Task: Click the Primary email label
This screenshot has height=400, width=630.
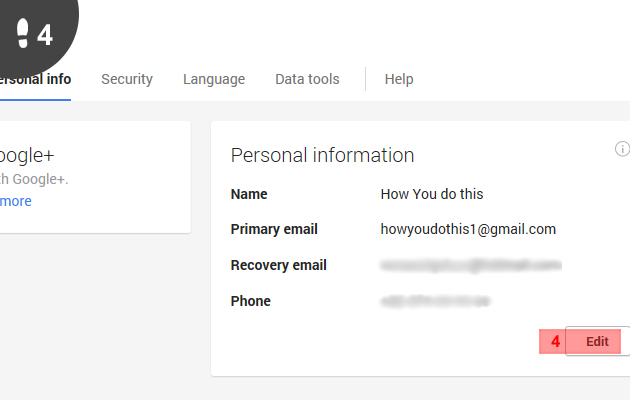Action: pos(274,229)
